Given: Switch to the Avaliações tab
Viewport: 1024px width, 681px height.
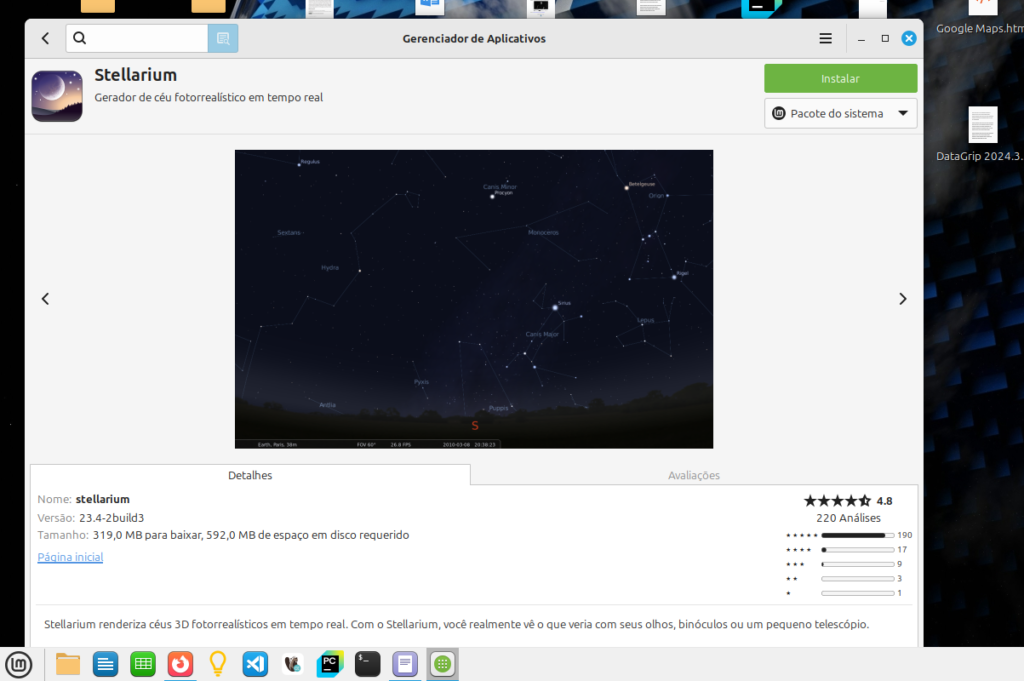Looking at the screenshot, I should point(693,476).
